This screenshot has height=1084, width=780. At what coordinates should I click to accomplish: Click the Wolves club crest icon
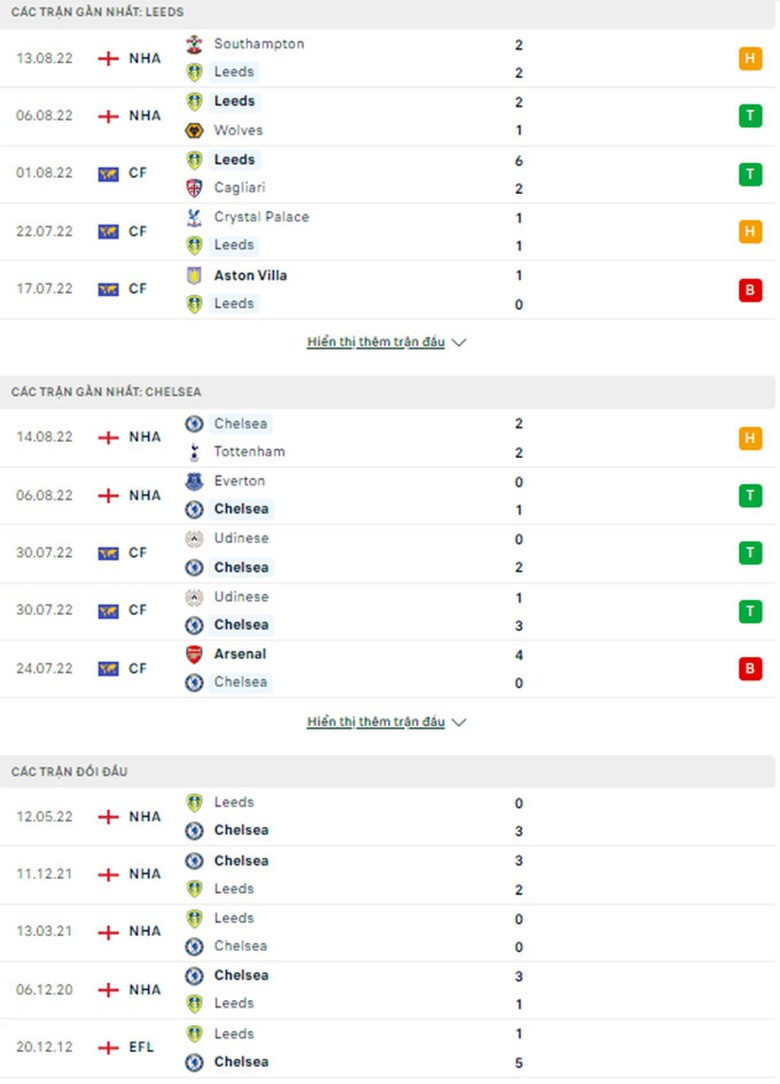[194, 130]
